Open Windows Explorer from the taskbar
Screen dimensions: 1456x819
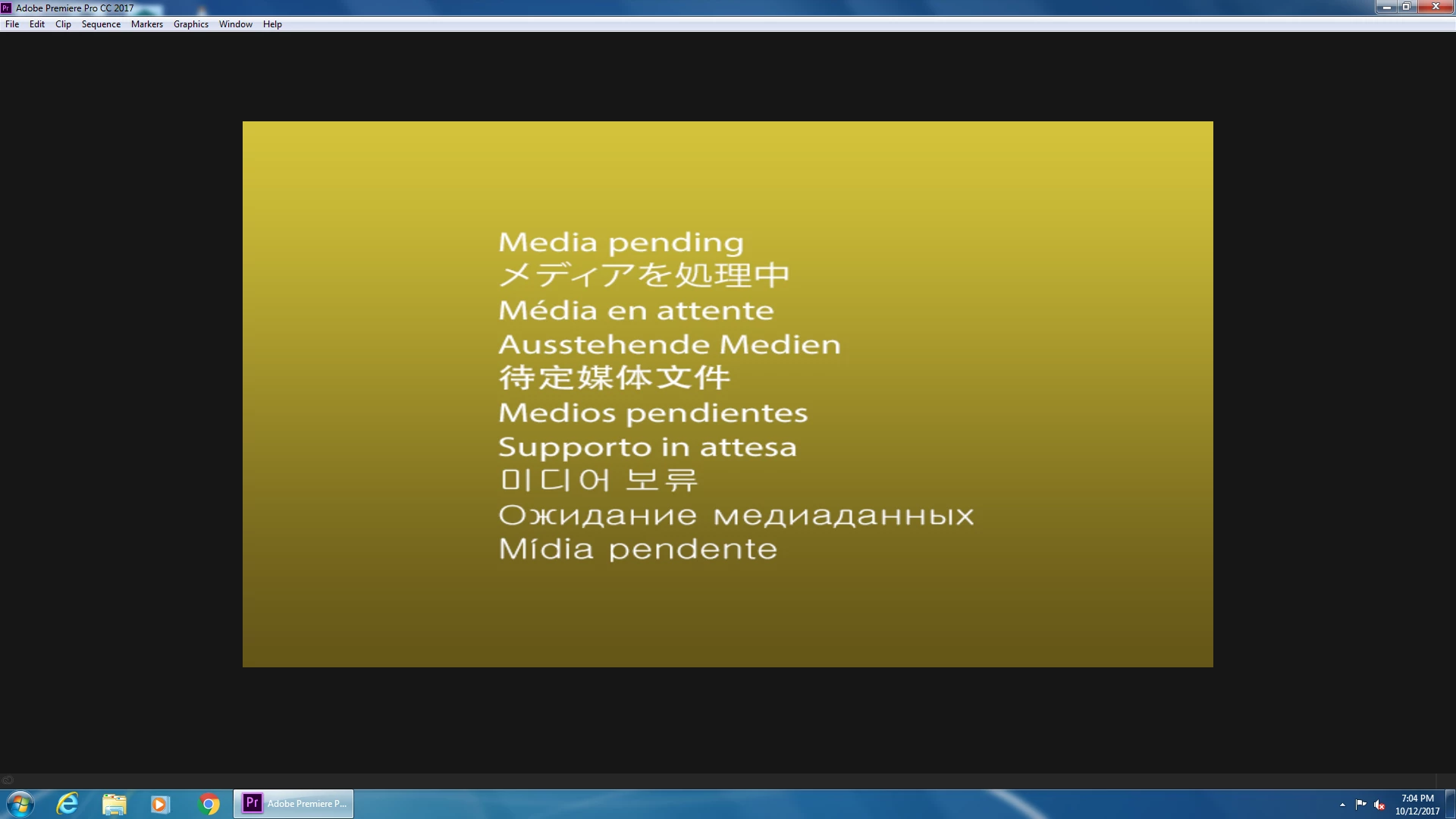point(114,804)
